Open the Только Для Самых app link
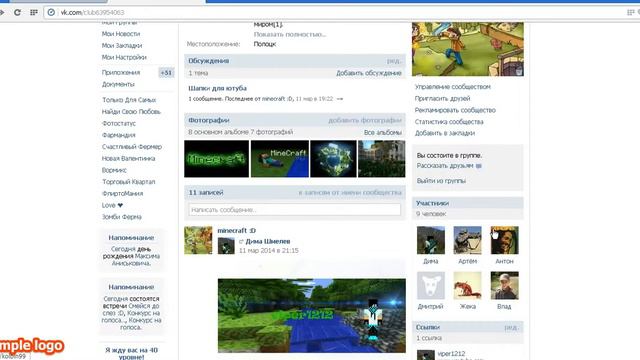 click(x=129, y=100)
